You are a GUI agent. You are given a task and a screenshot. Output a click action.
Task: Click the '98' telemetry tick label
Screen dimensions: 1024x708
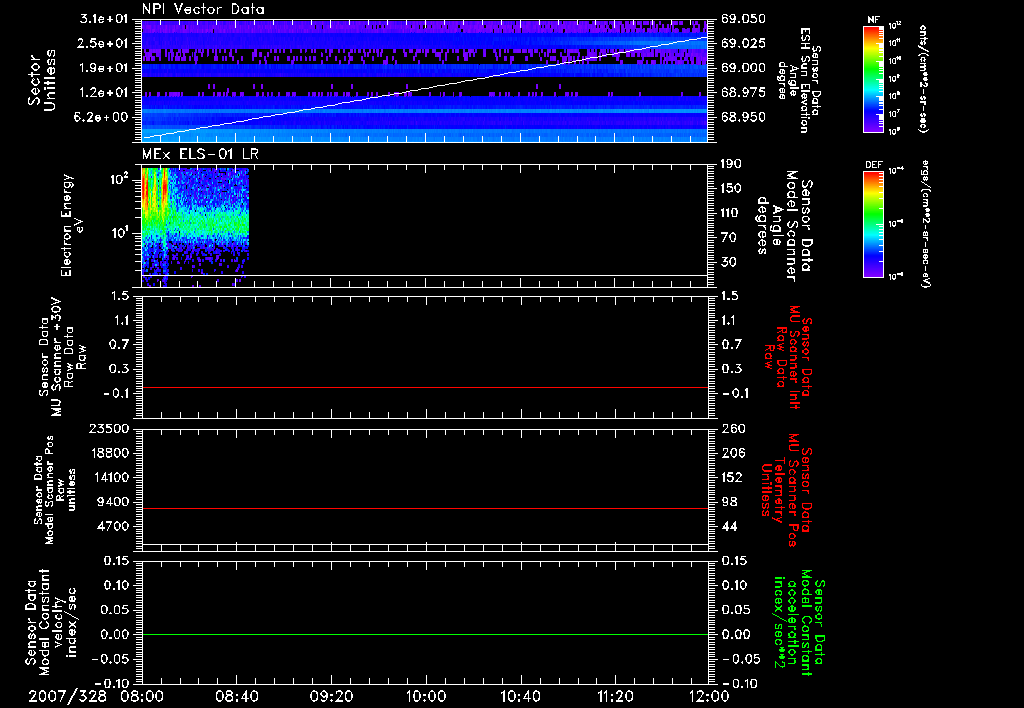click(x=728, y=502)
